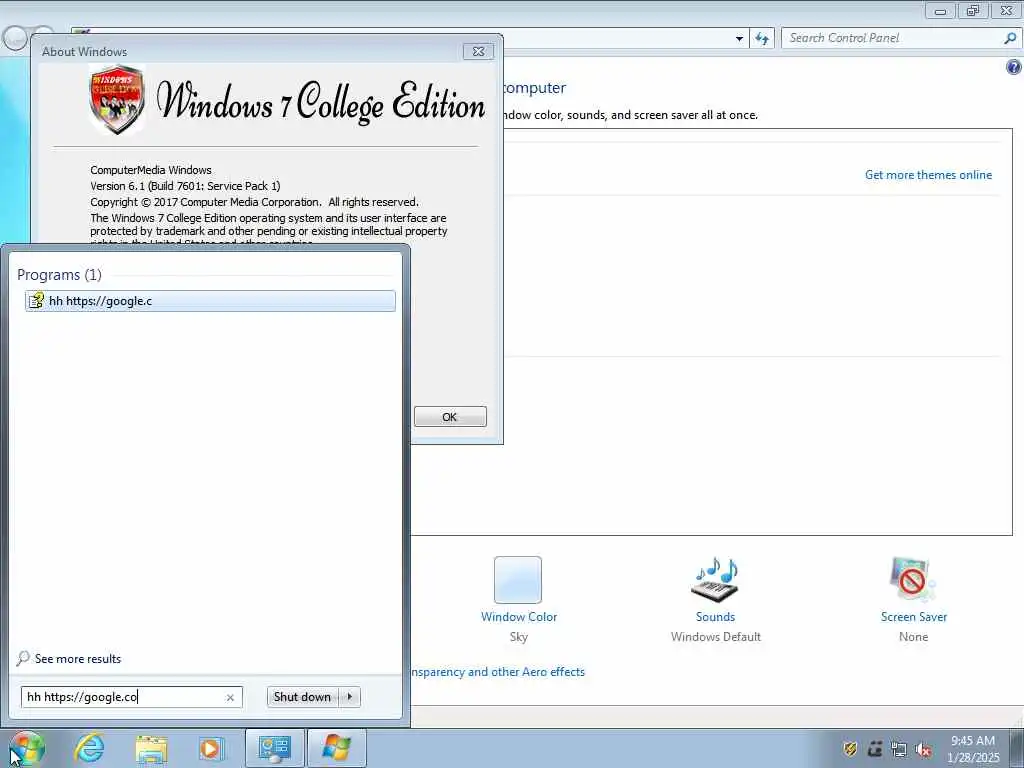
Task: Click the muted volume tray icon
Action: (923, 750)
